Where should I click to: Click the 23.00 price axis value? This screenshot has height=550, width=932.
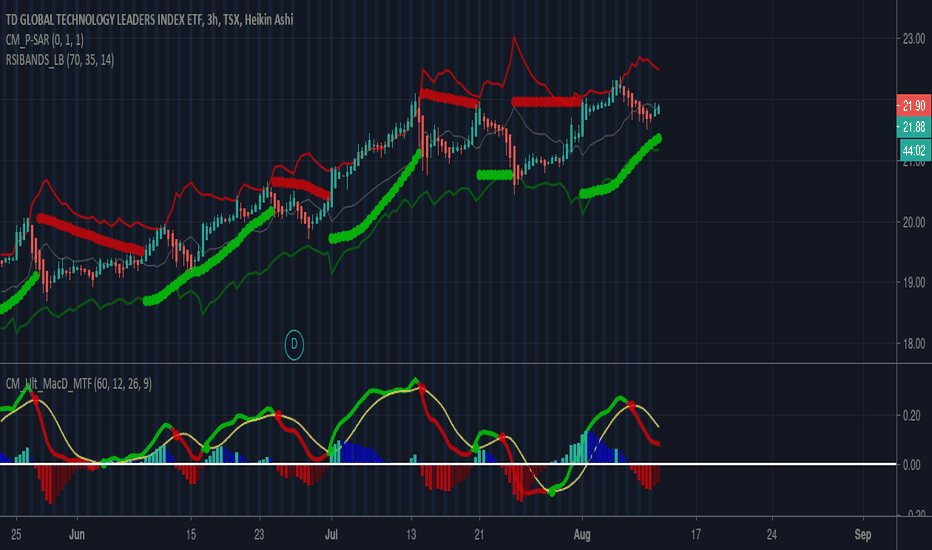click(914, 39)
